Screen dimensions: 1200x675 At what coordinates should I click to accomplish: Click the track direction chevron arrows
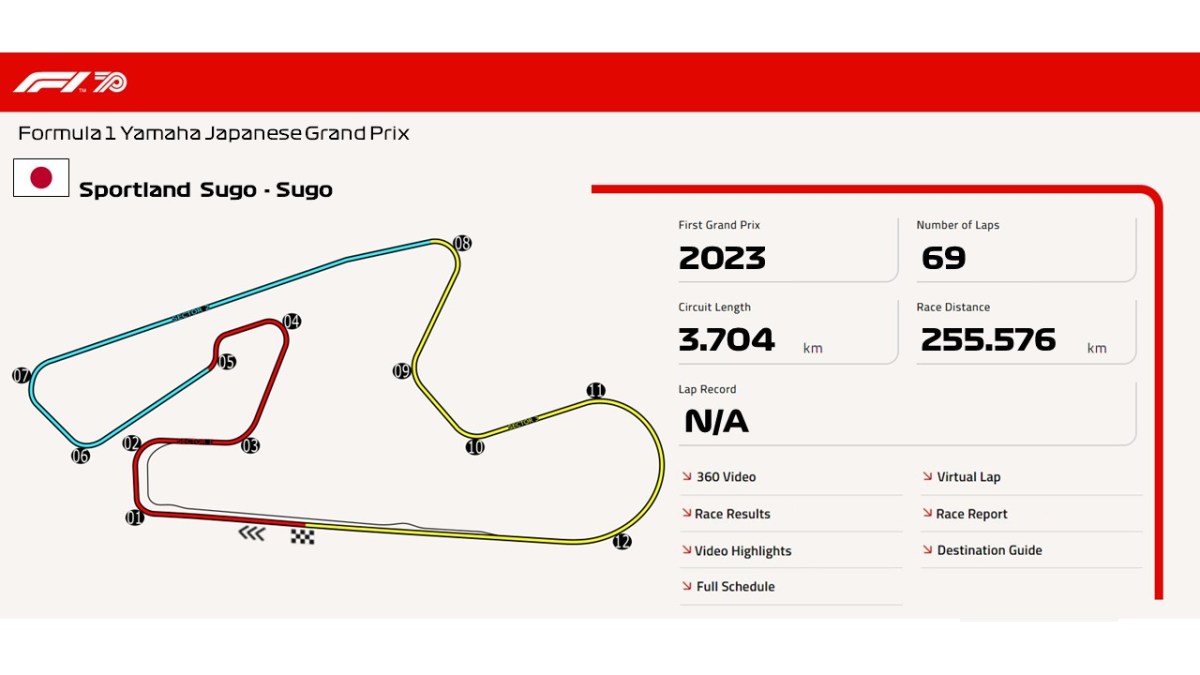coord(251,534)
